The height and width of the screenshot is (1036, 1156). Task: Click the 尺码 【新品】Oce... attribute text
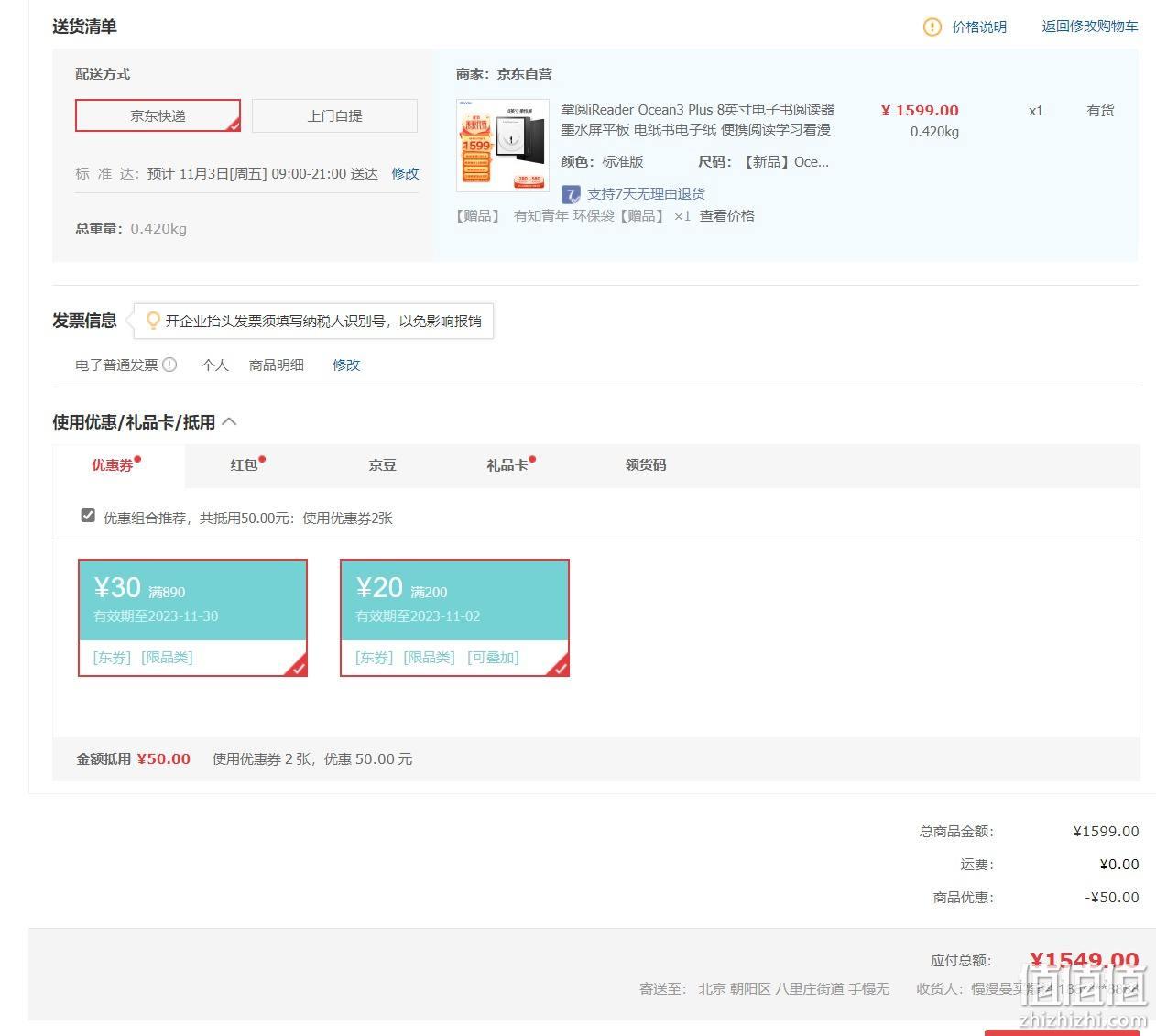[763, 162]
